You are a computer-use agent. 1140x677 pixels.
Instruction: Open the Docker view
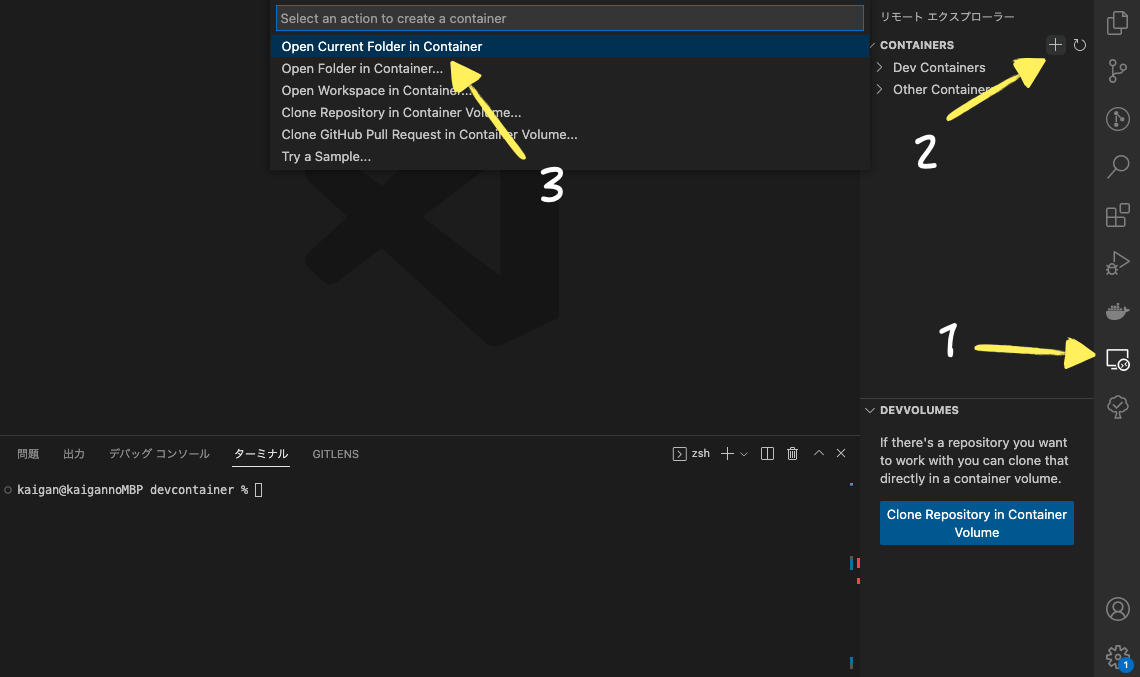click(x=1117, y=311)
